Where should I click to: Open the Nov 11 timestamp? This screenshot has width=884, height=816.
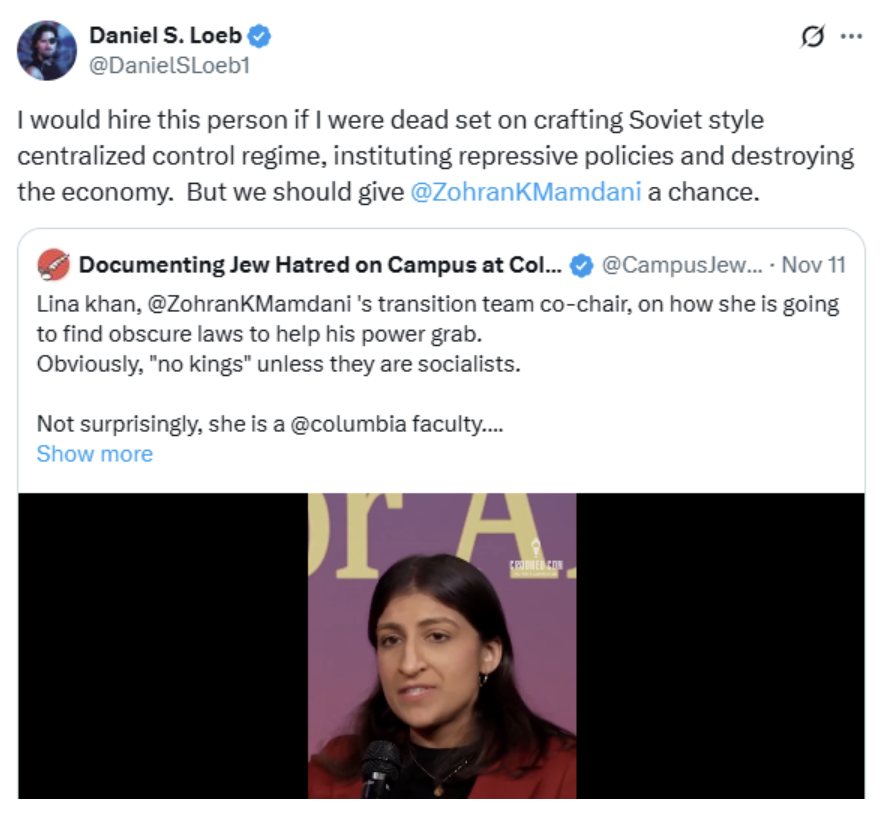814,266
